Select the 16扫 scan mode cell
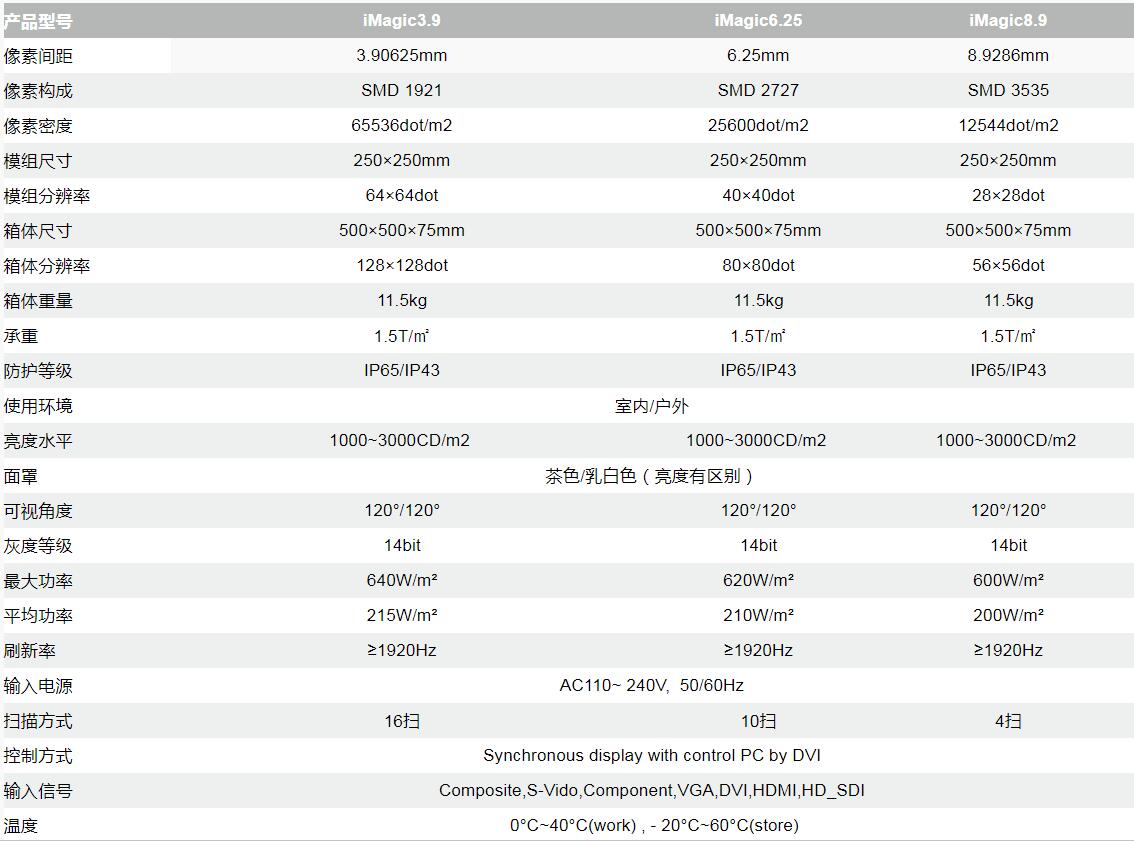Image resolution: width=1134 pixels, height=841 pixels. (401, 721)
